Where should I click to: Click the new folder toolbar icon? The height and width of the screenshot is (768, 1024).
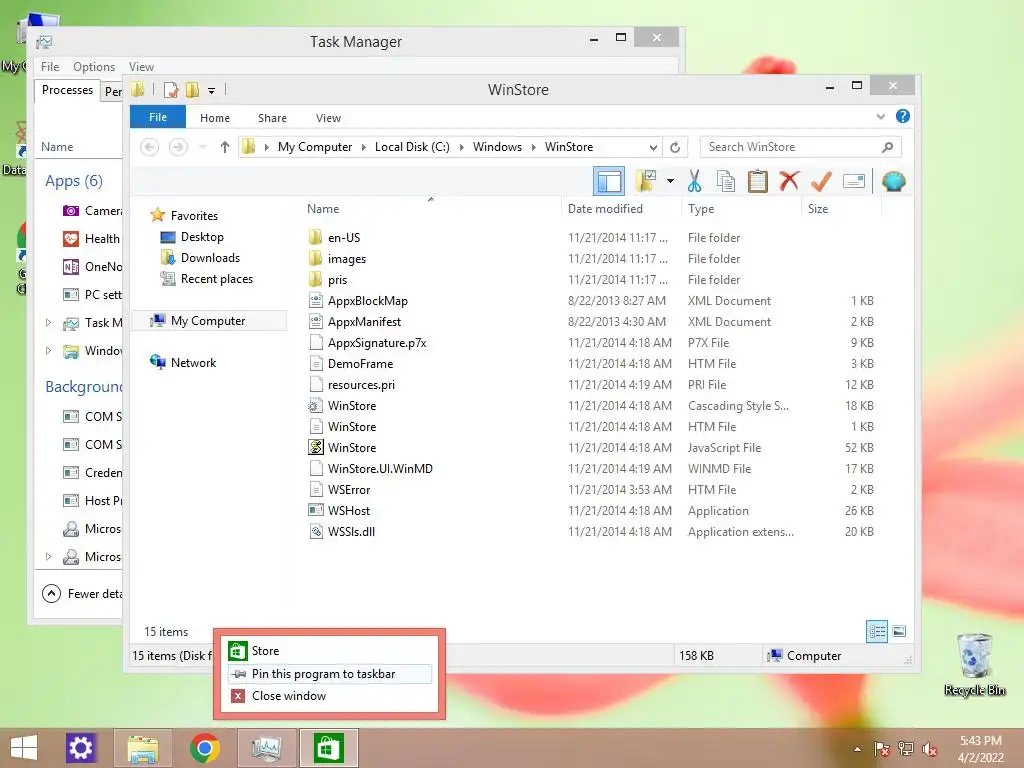646,181
